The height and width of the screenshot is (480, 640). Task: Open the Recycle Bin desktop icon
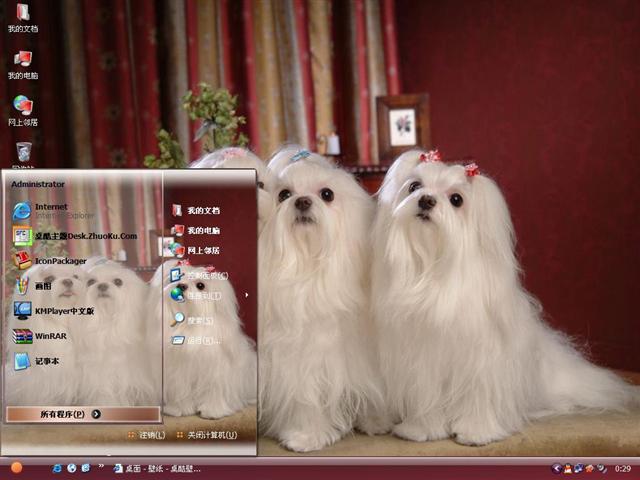(x=23, y=154)
